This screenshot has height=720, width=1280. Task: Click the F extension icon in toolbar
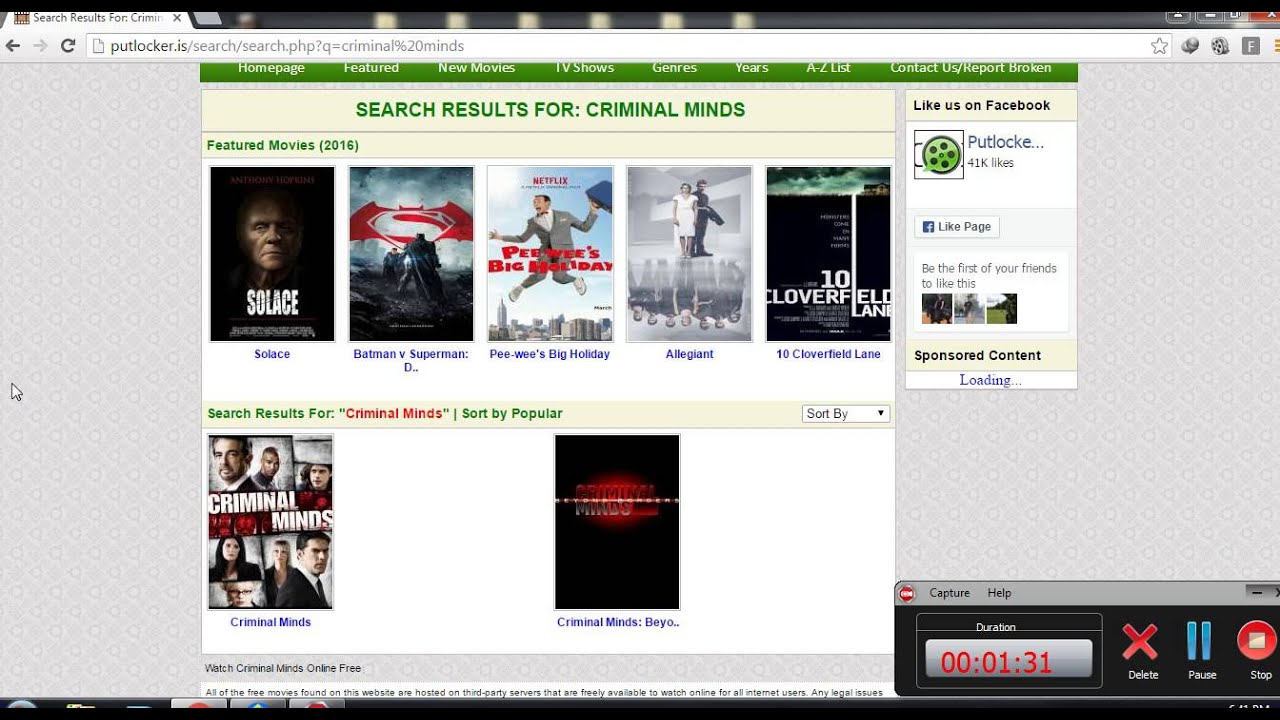[x=1250, y=46]
